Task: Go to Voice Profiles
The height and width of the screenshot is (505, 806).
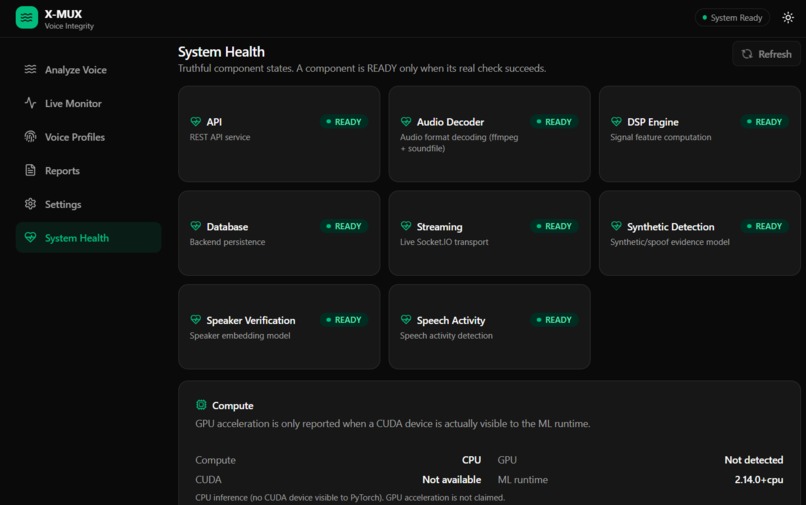Action: tap(88, 137)
